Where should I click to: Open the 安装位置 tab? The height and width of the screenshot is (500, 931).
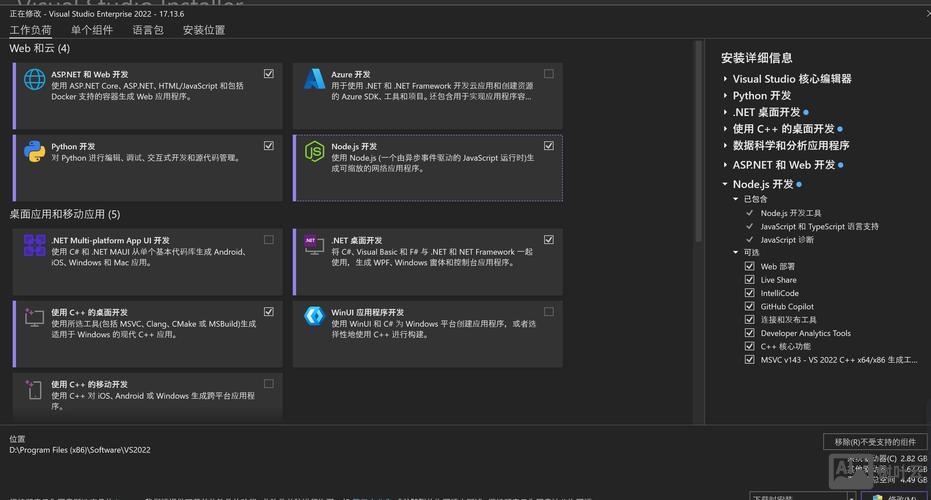(204, 30)
